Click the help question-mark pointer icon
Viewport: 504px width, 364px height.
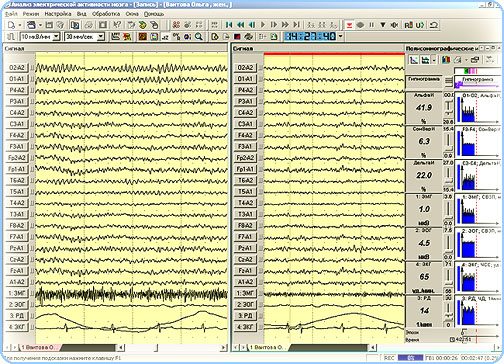click(117, 25)
